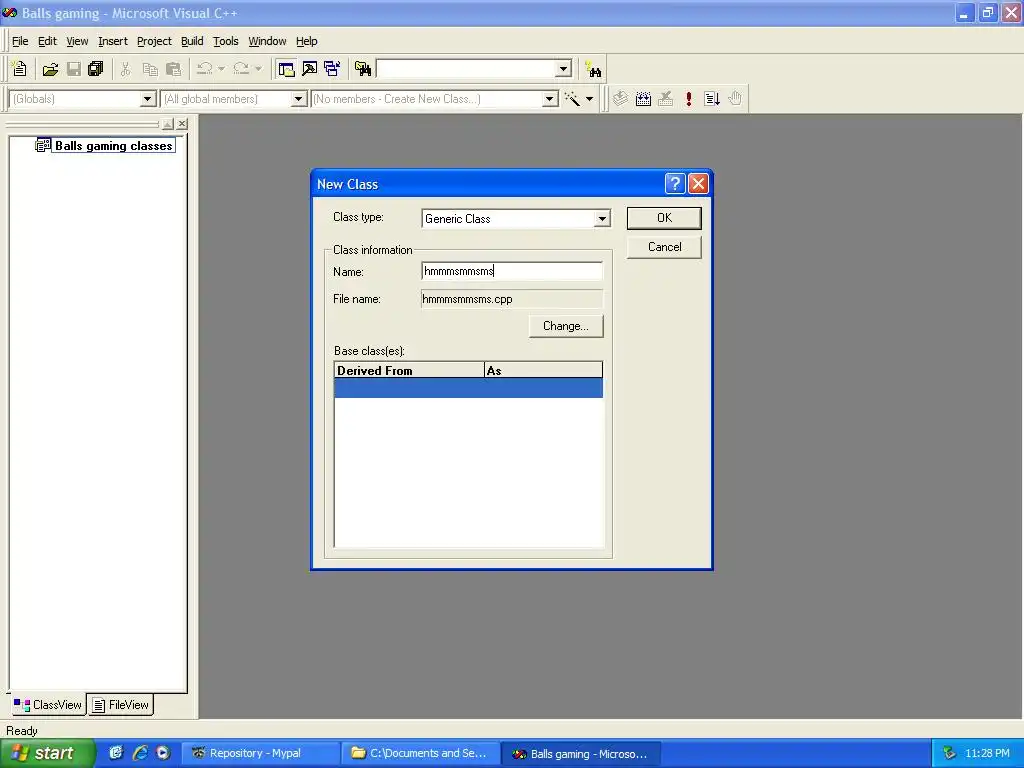
Task: Click the Stop Build icon
Action: click(x=665, y=99)
